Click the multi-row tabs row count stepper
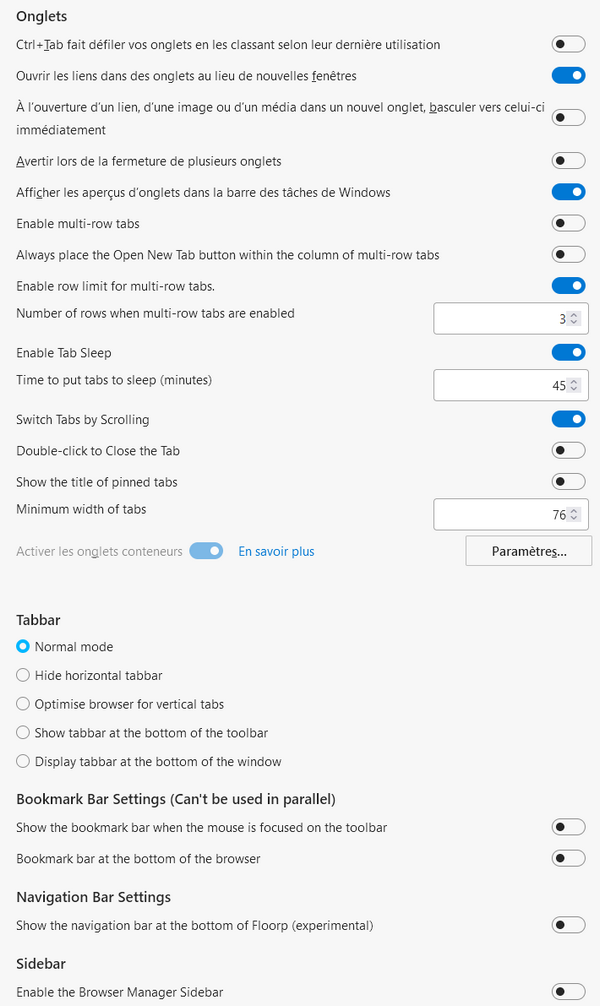The image size is (600, 1006). click(x=573, y=319)
